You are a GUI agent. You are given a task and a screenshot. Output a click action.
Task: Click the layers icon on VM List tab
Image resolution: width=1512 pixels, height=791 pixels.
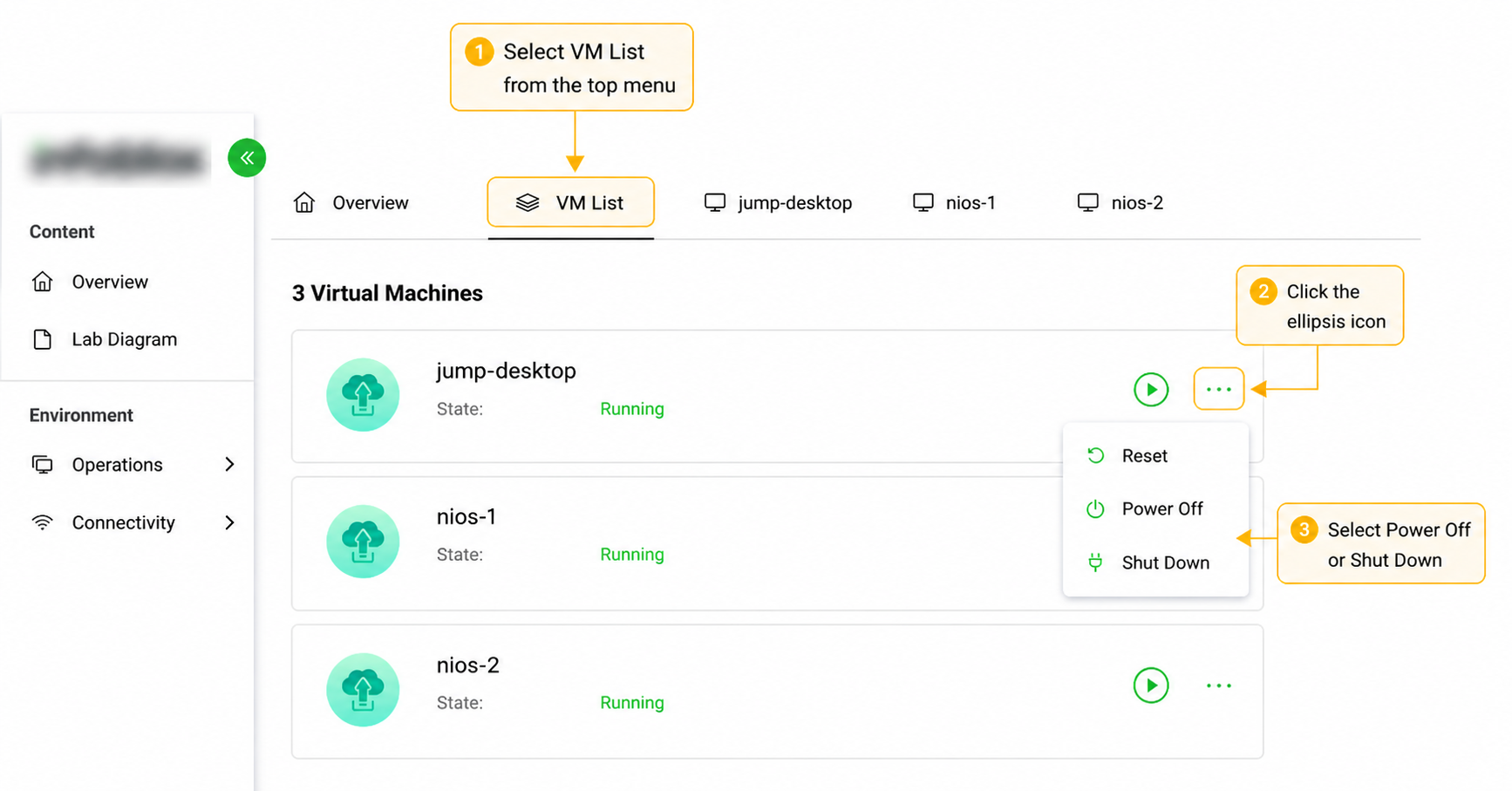(528, 203)
